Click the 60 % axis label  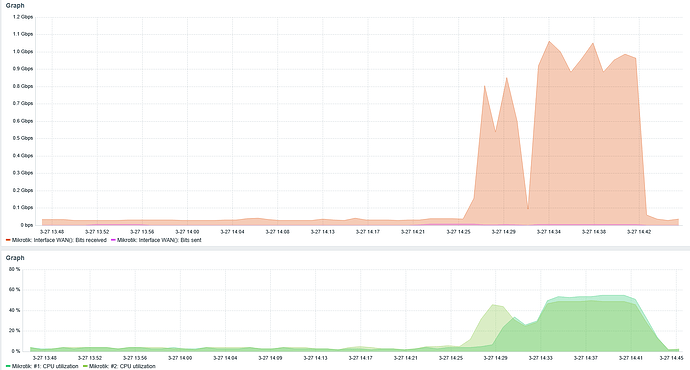point(15,289)
